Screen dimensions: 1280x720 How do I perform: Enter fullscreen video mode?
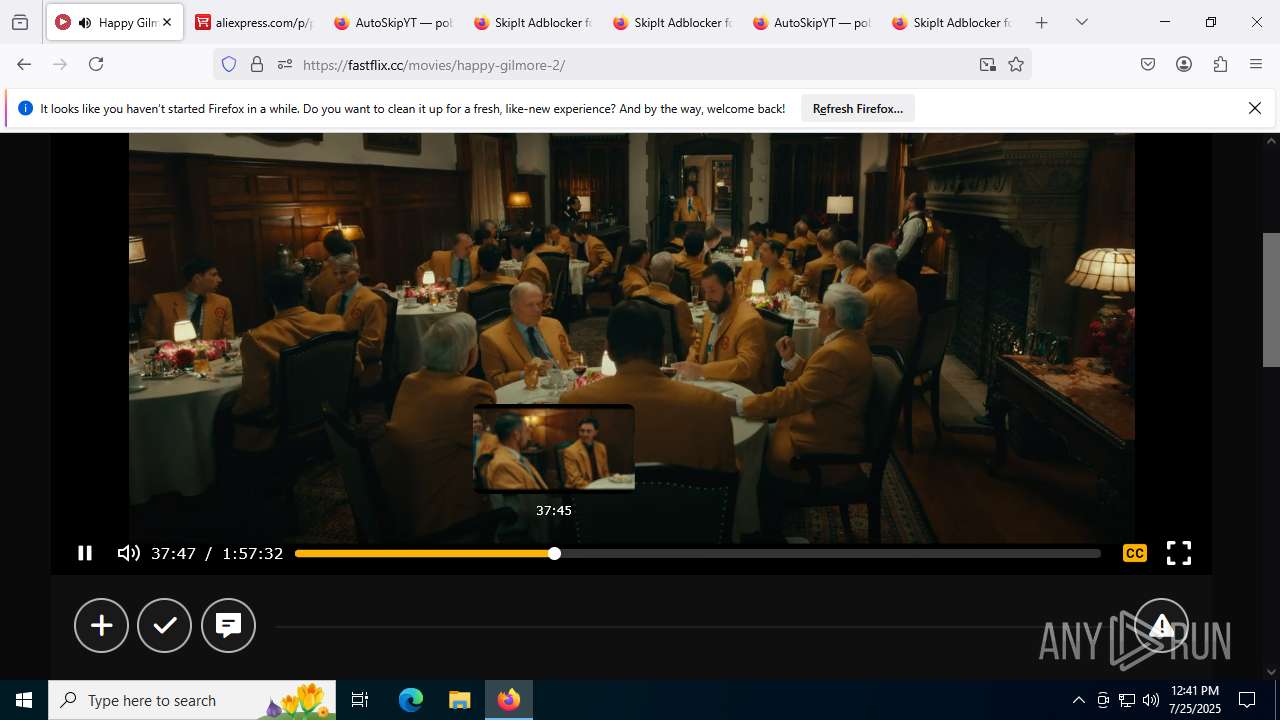click(x=1179, y=553)
